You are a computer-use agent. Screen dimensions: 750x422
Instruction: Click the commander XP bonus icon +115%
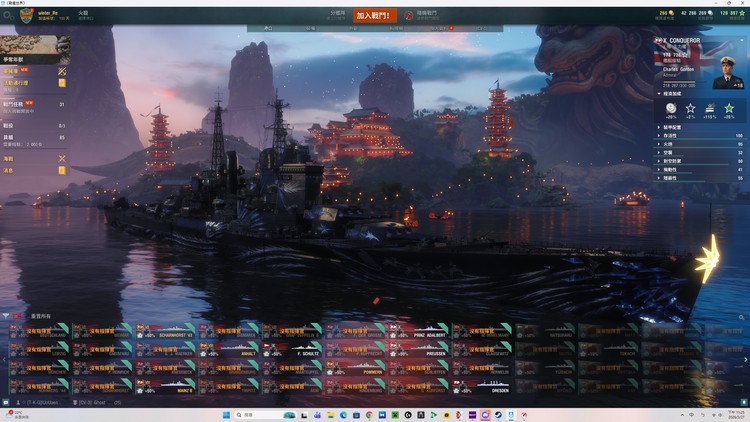point(710,108)
